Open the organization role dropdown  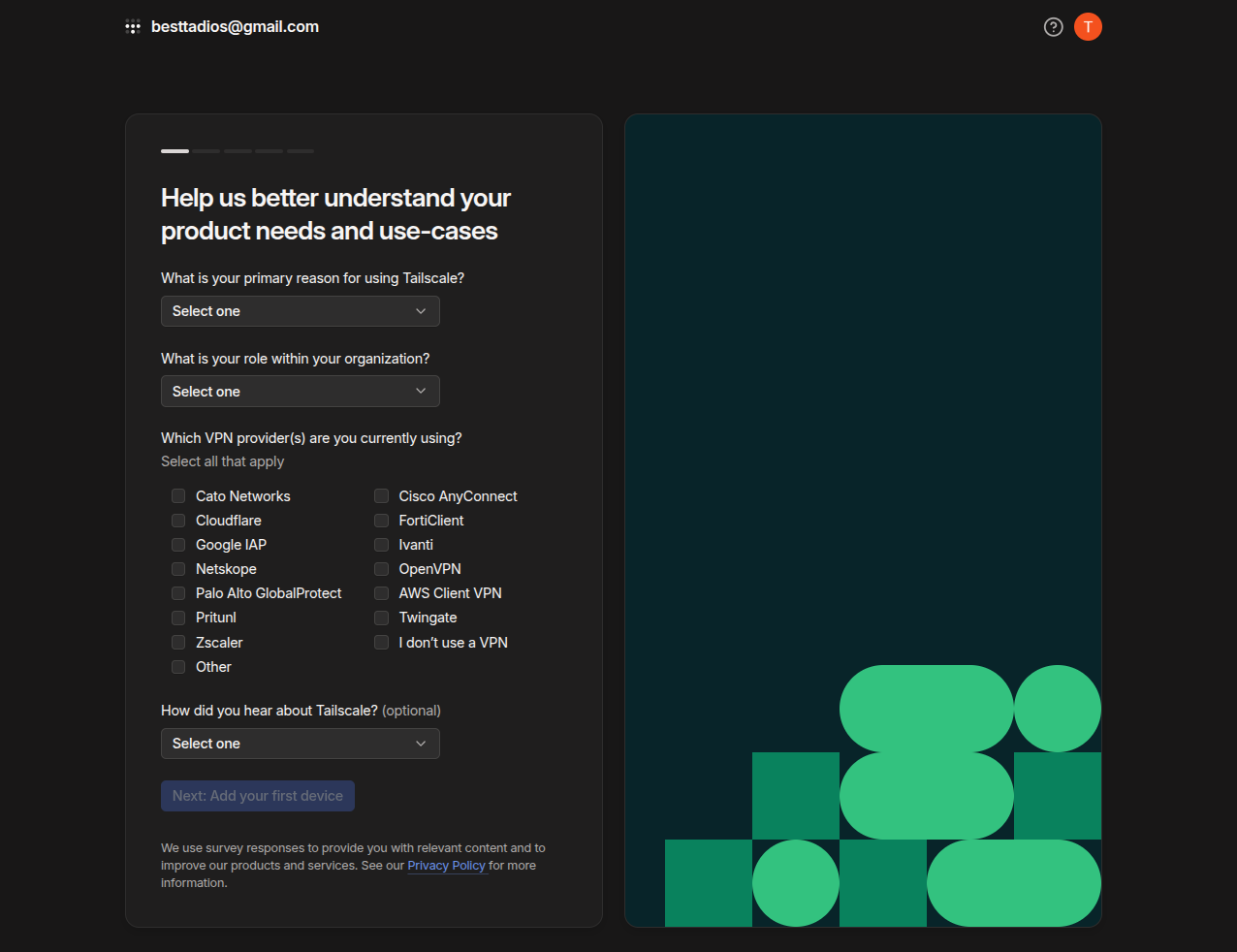(x=300, y=392)
